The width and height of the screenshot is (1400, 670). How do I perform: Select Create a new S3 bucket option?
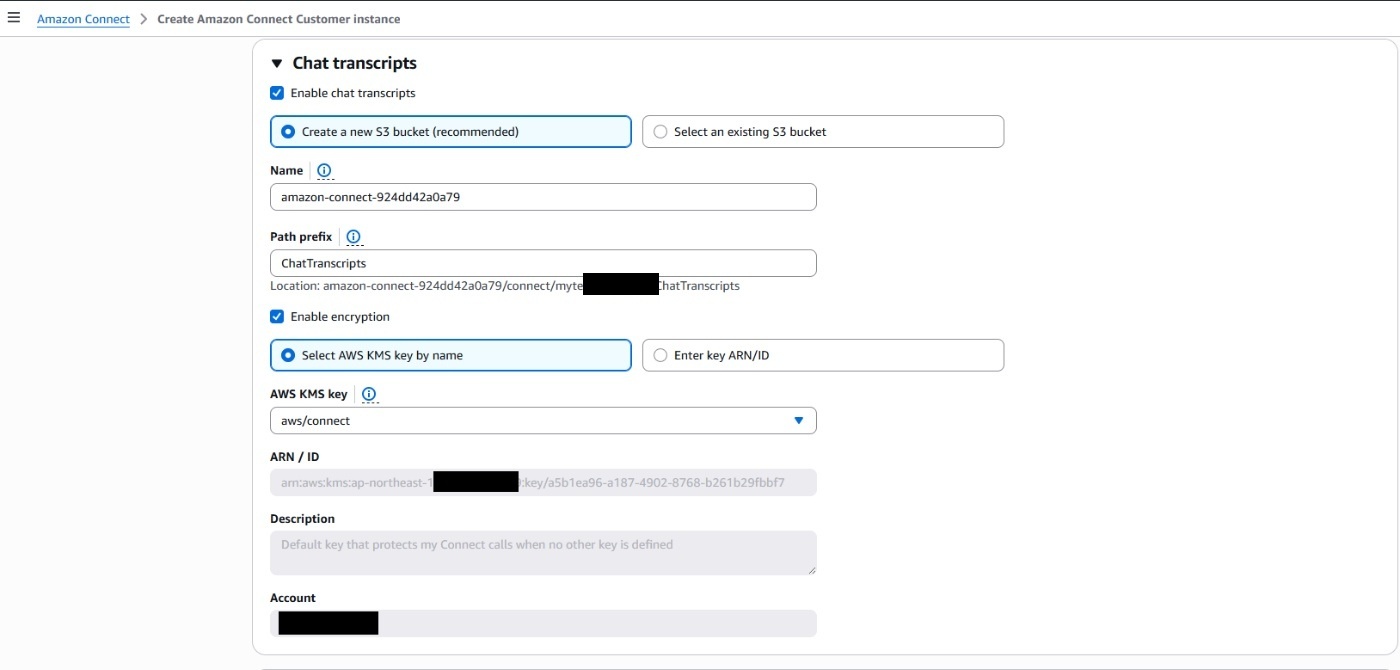(451, 132)
